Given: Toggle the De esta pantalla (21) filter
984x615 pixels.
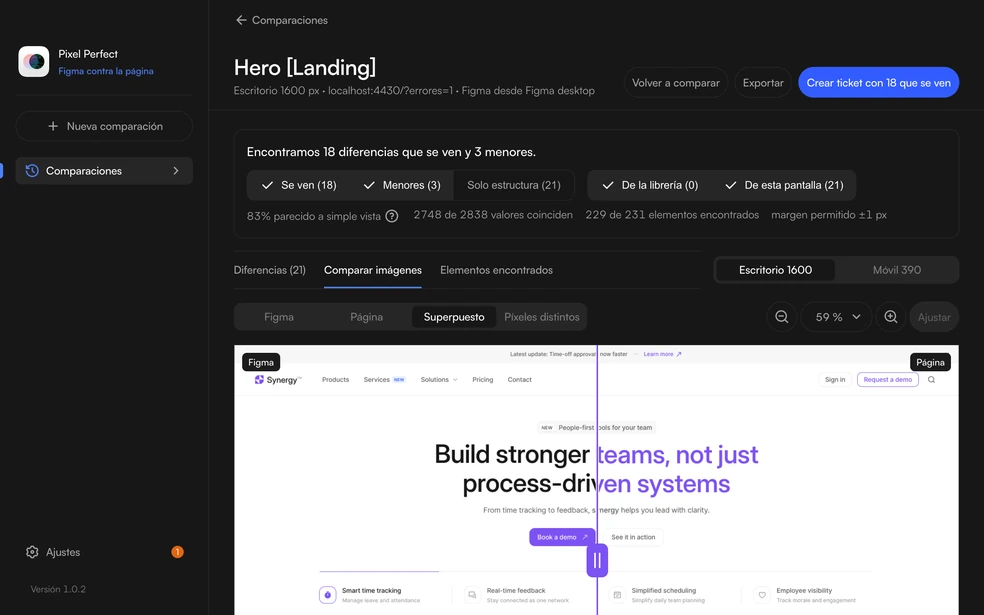Looking at the screenshot, I should coord(784,185).
